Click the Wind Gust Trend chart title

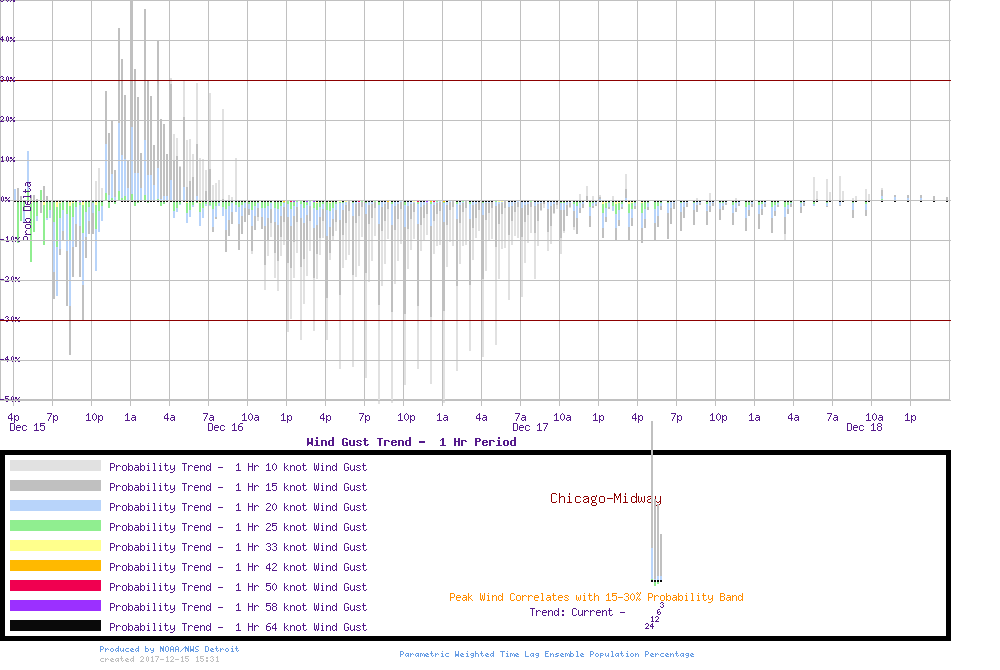tap(411, 441)
